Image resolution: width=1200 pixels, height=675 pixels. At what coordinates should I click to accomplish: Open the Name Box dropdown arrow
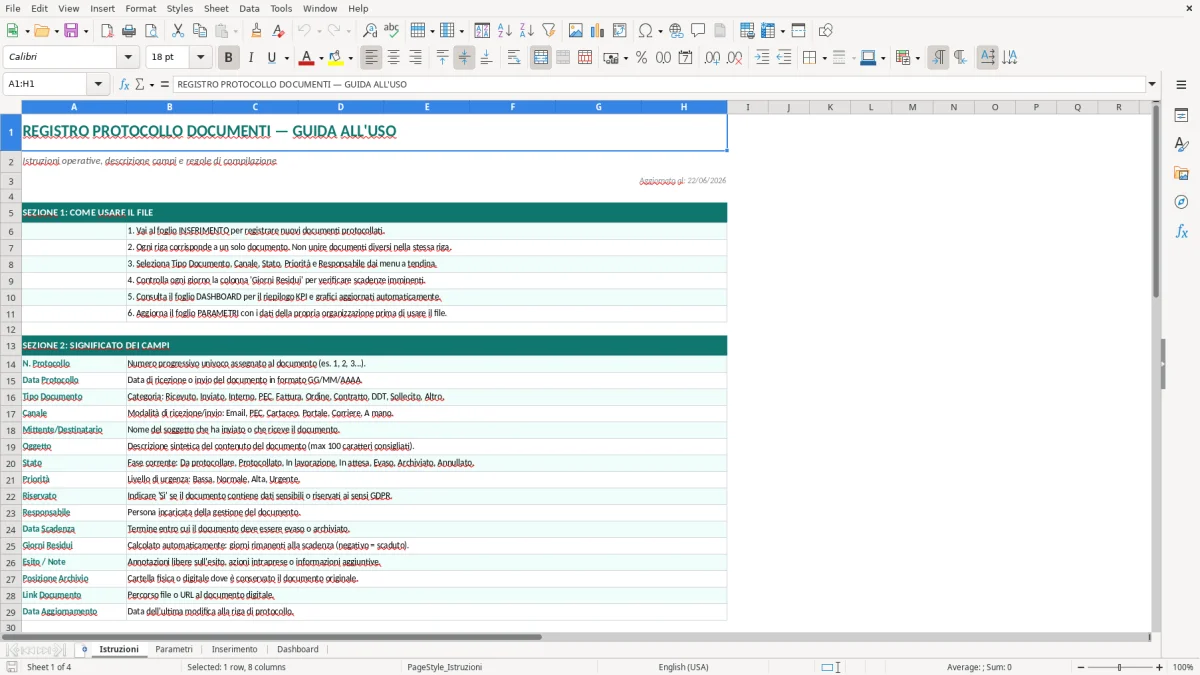pyautogui.click(x=98, y=84)
